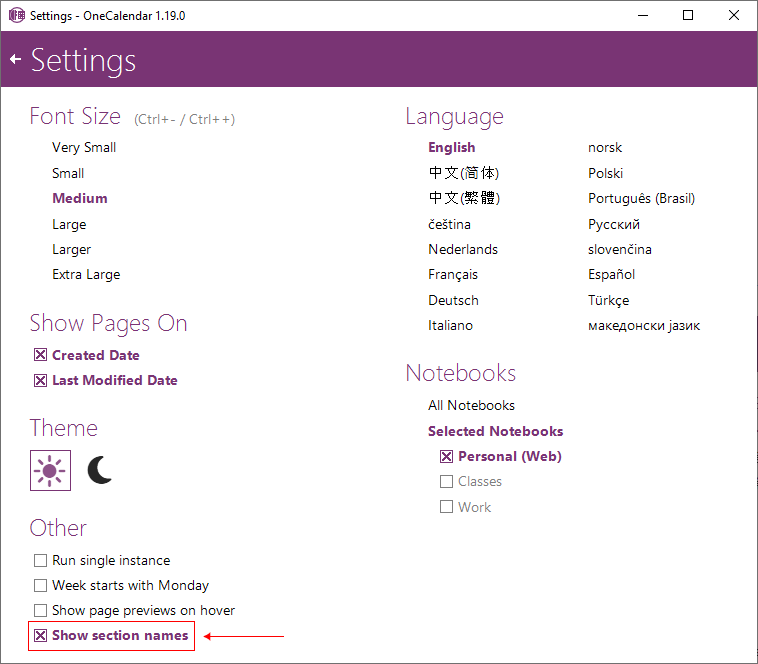Select the light theme sun icon

click(50, 470)
